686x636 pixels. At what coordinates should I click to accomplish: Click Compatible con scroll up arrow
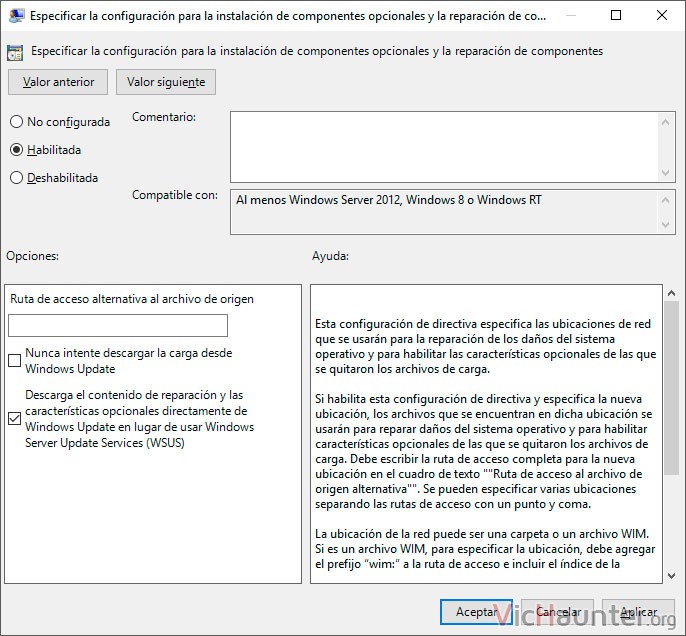[x=665, y=200]
